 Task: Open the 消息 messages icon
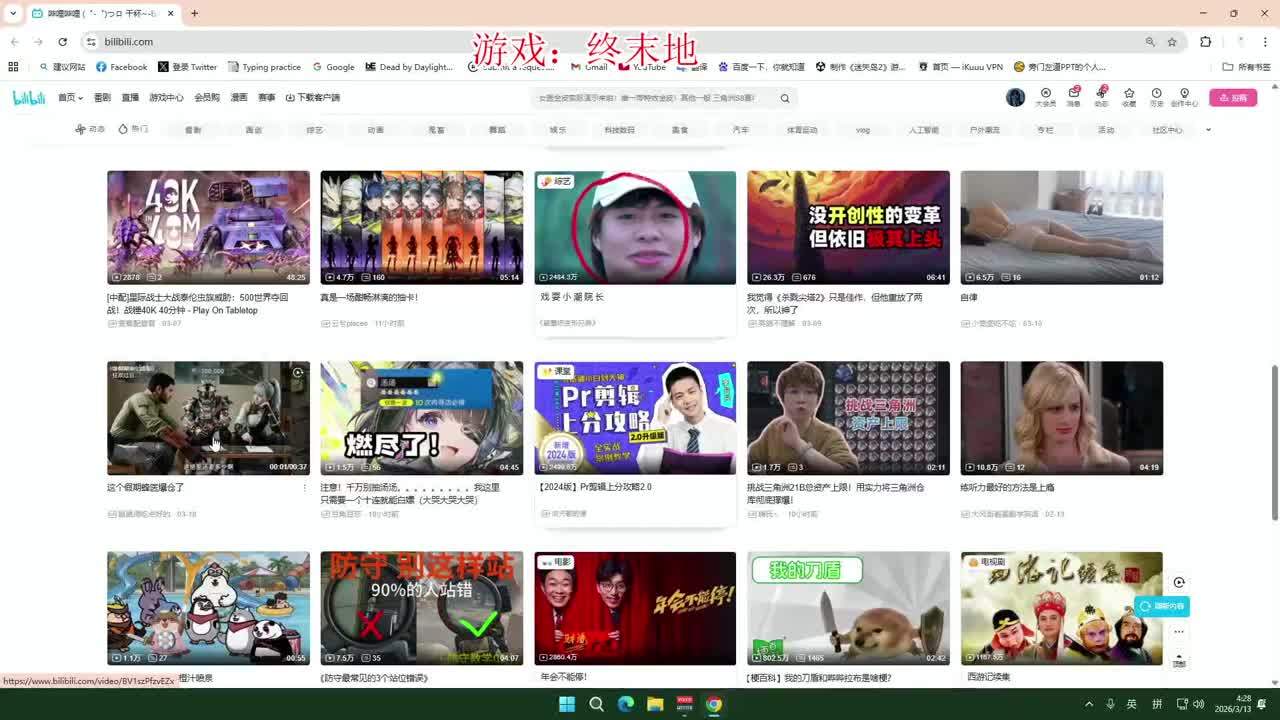tap(1073, 96)
